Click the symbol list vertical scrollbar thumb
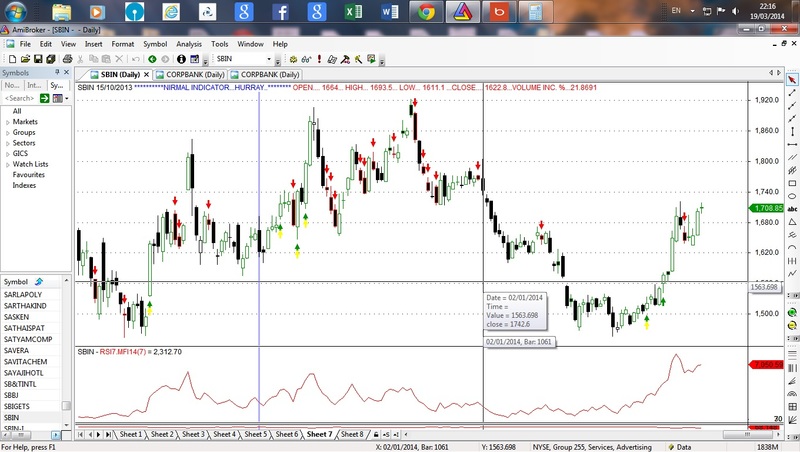Image resolution: width=800 pixels, height=452 pixels. tap(66, 406)
